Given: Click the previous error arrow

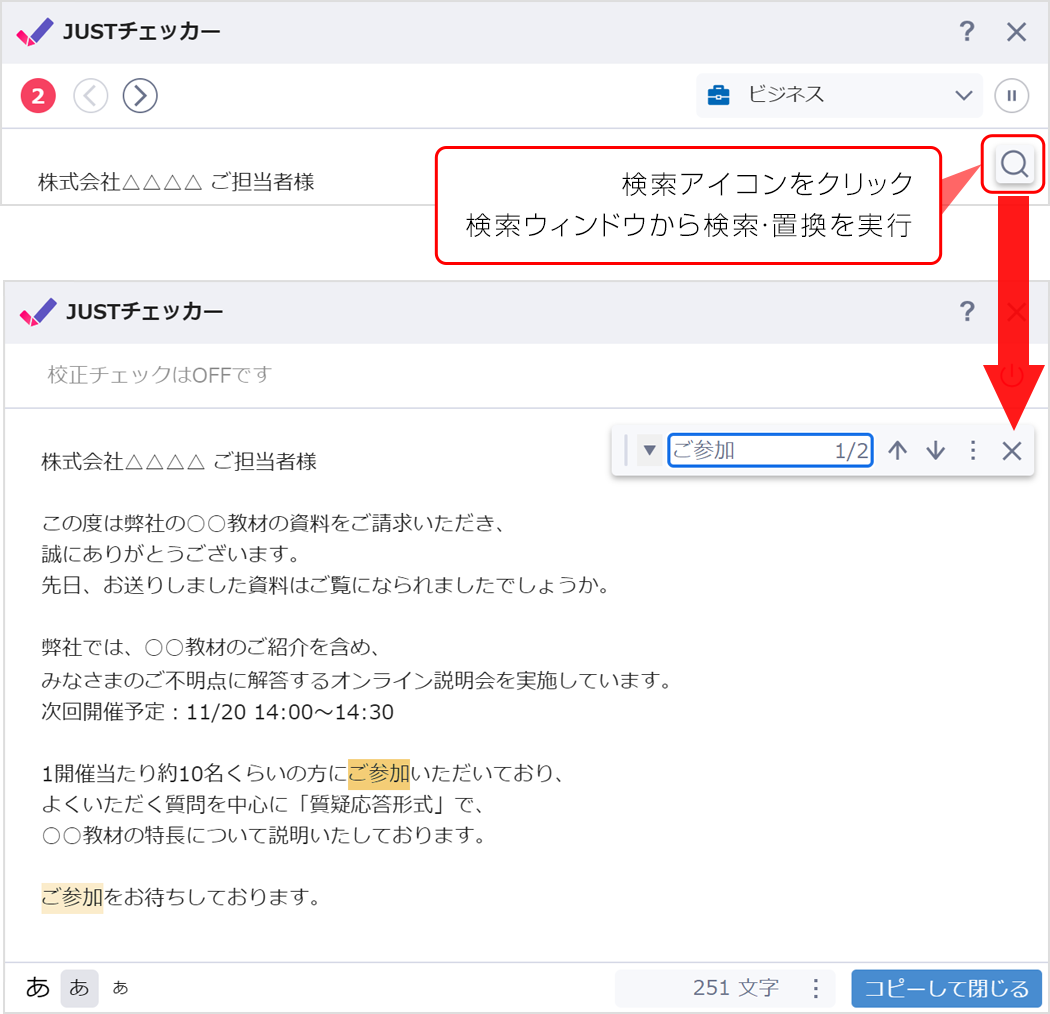Looking at the screenshot, I should (x=90, y=95).
